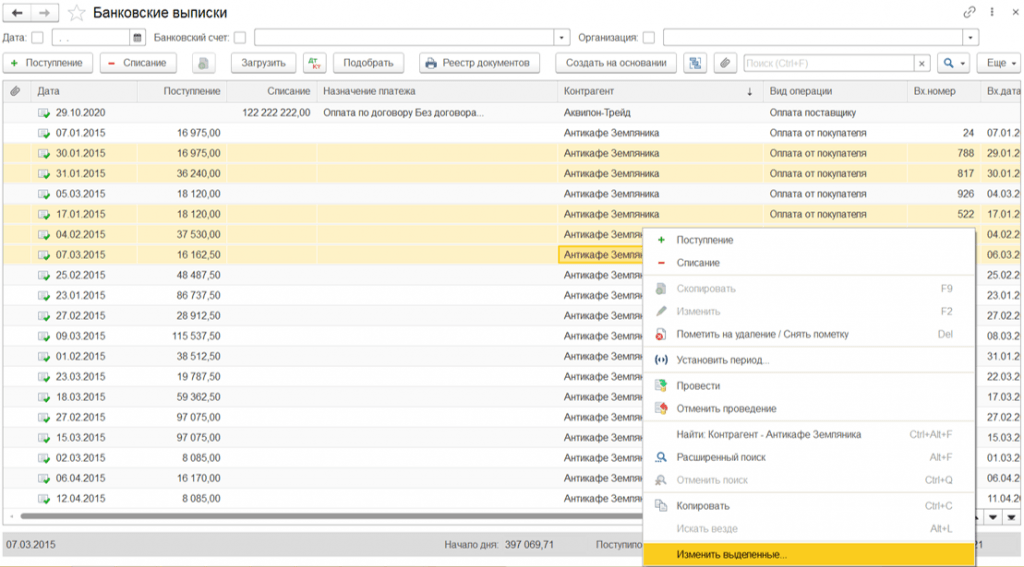1024x567 pixels.
Task: Select Отменить проведение from context menu
Action: pos(725,408)
